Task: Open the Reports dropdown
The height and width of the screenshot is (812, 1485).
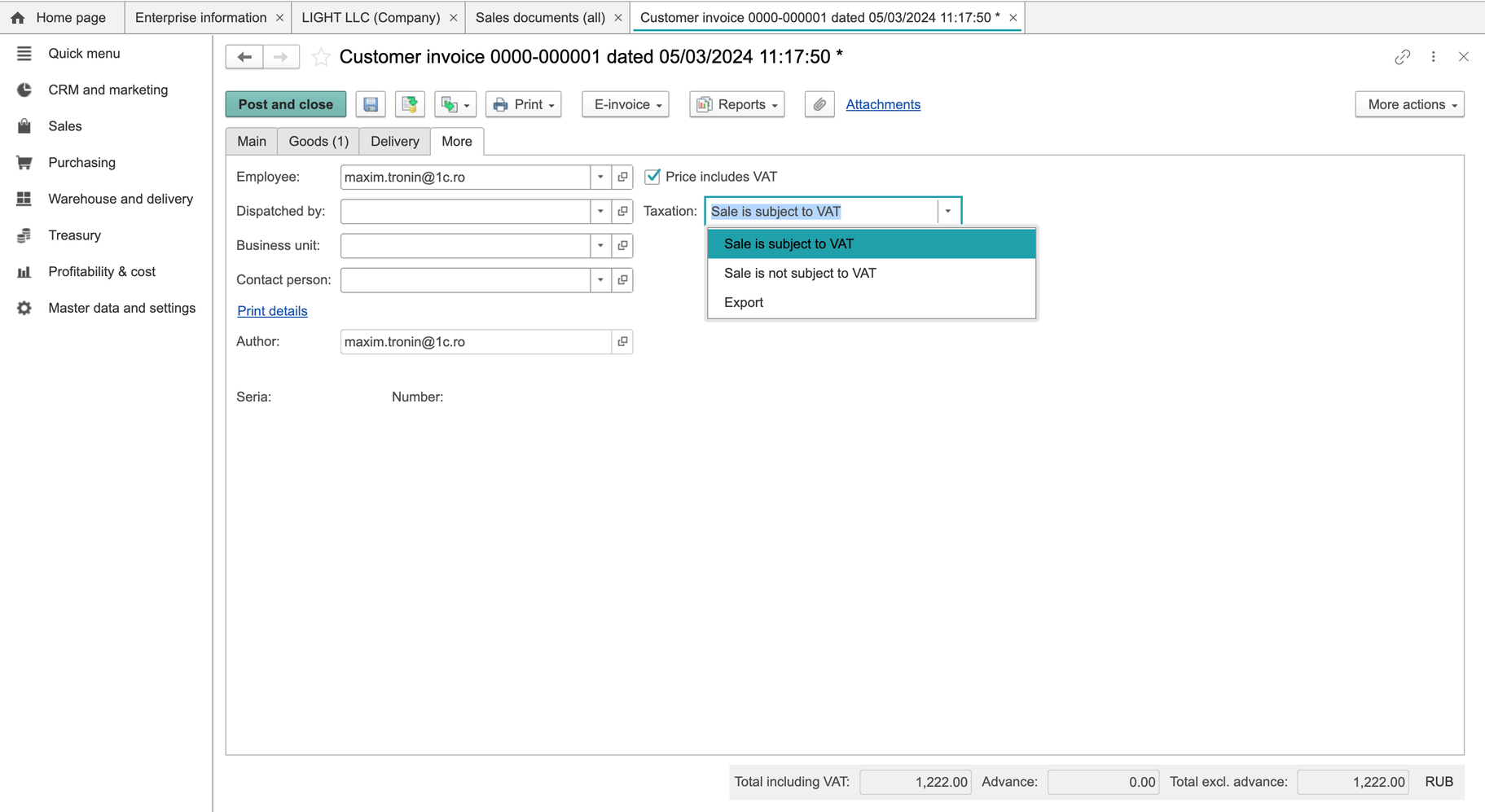Action: 737,104
